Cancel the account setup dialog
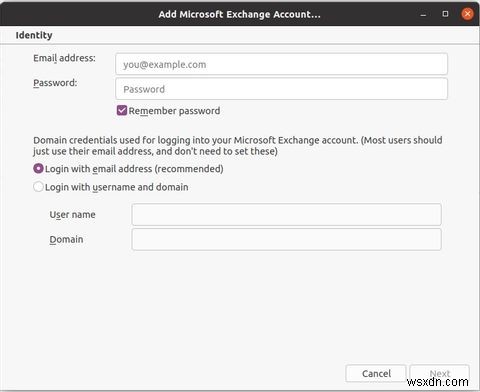Screen dimensions: 480x392 (x=376, y=373)
